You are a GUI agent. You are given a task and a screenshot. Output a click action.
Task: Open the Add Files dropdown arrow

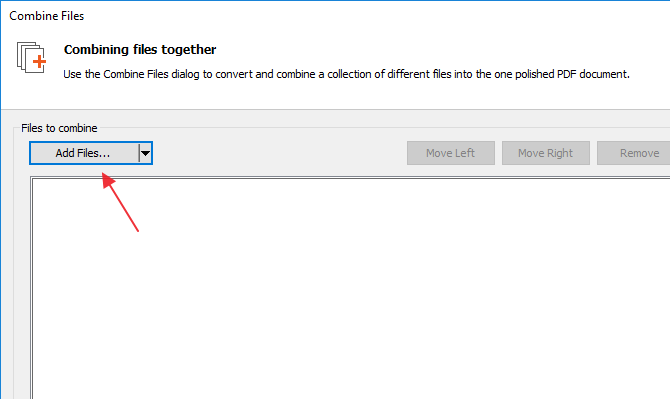[146, 153]
